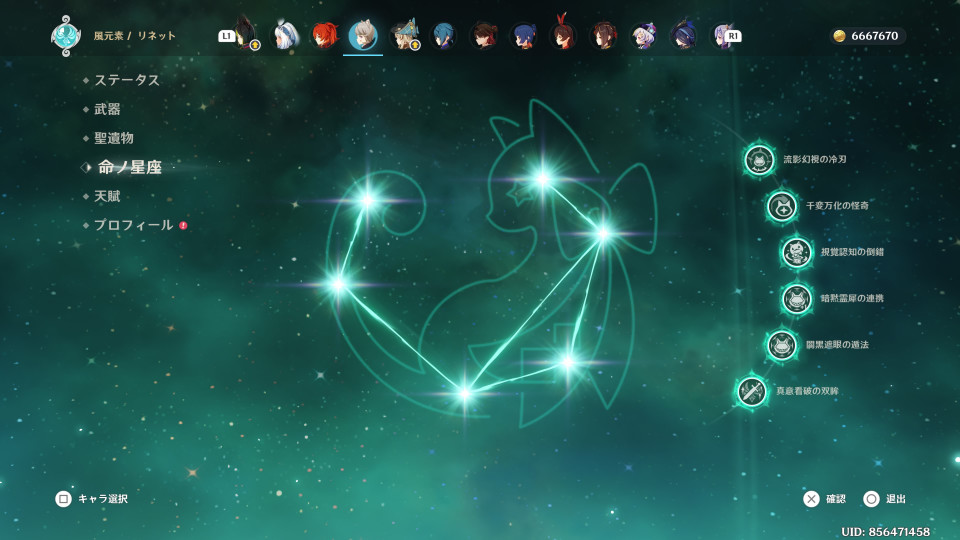
Task: Select the small white-haired portrait with purple hat
Action: (643, 36)
